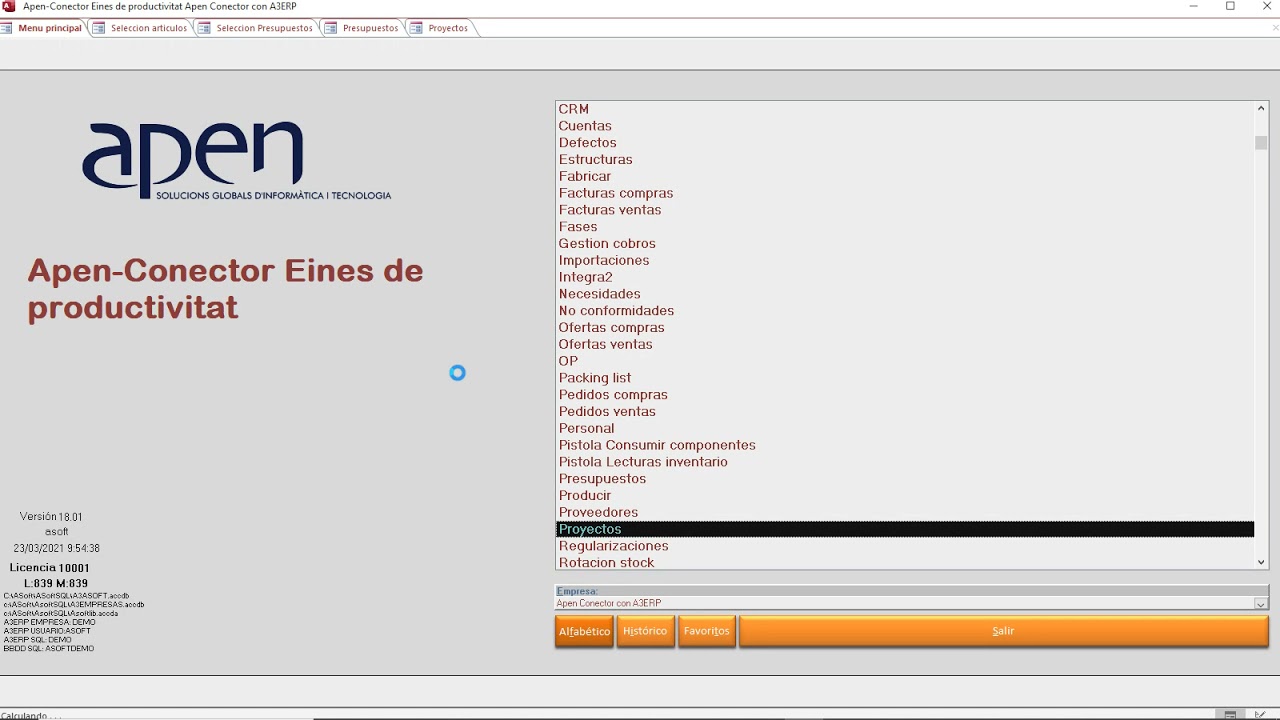
Task: Switch to Form View in the status bar
Action: pyautogui.click(x=1230, y=715)
